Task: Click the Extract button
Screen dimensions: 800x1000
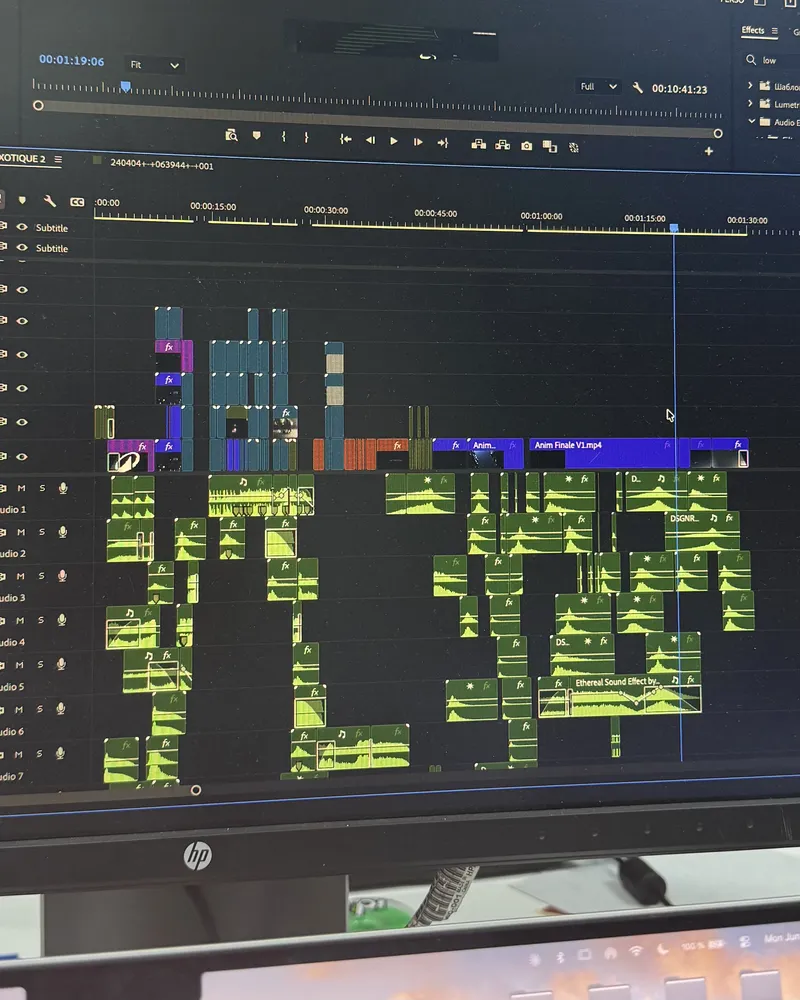Action: (503, 145)
